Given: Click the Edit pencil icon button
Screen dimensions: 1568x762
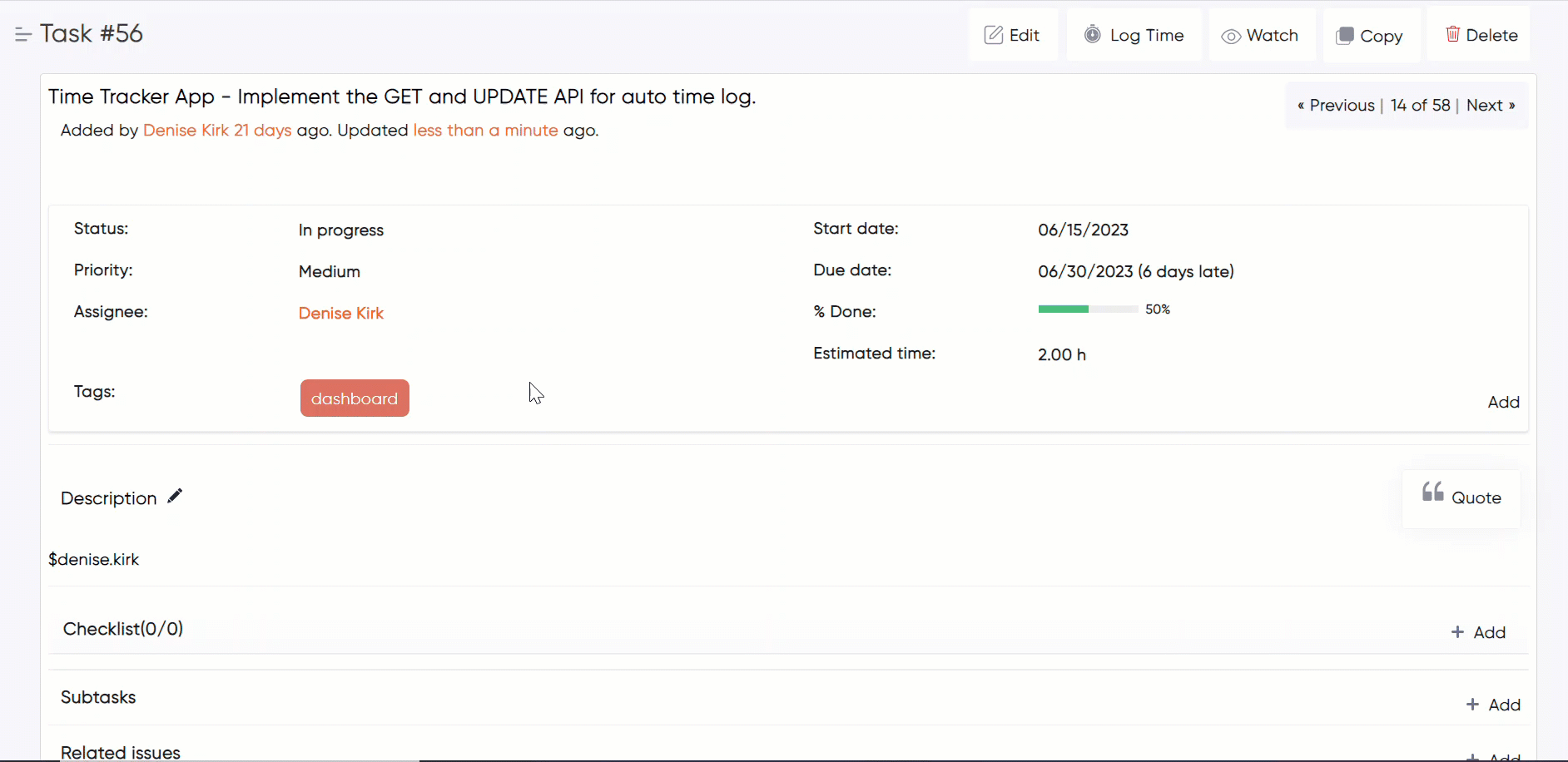Looking at the screenshot, I should tap(1013, 35).
